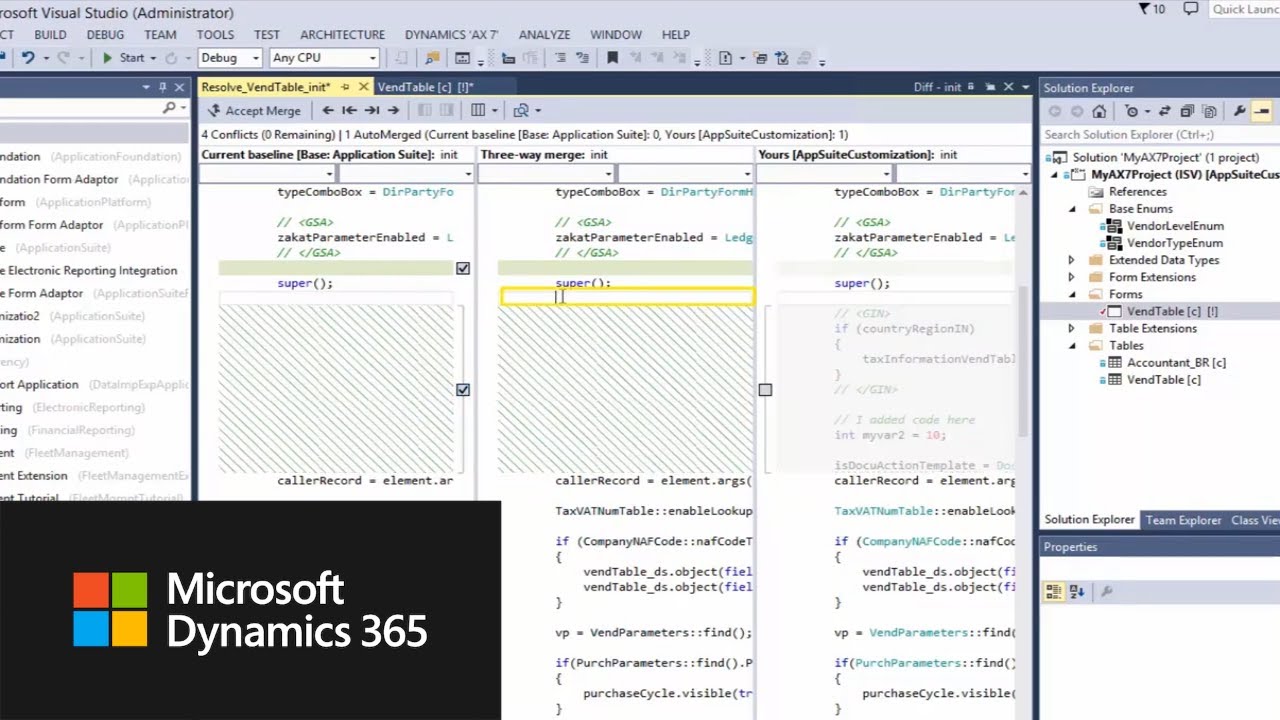Expand the Extended Data Types folder

(x=1072, y=260)
